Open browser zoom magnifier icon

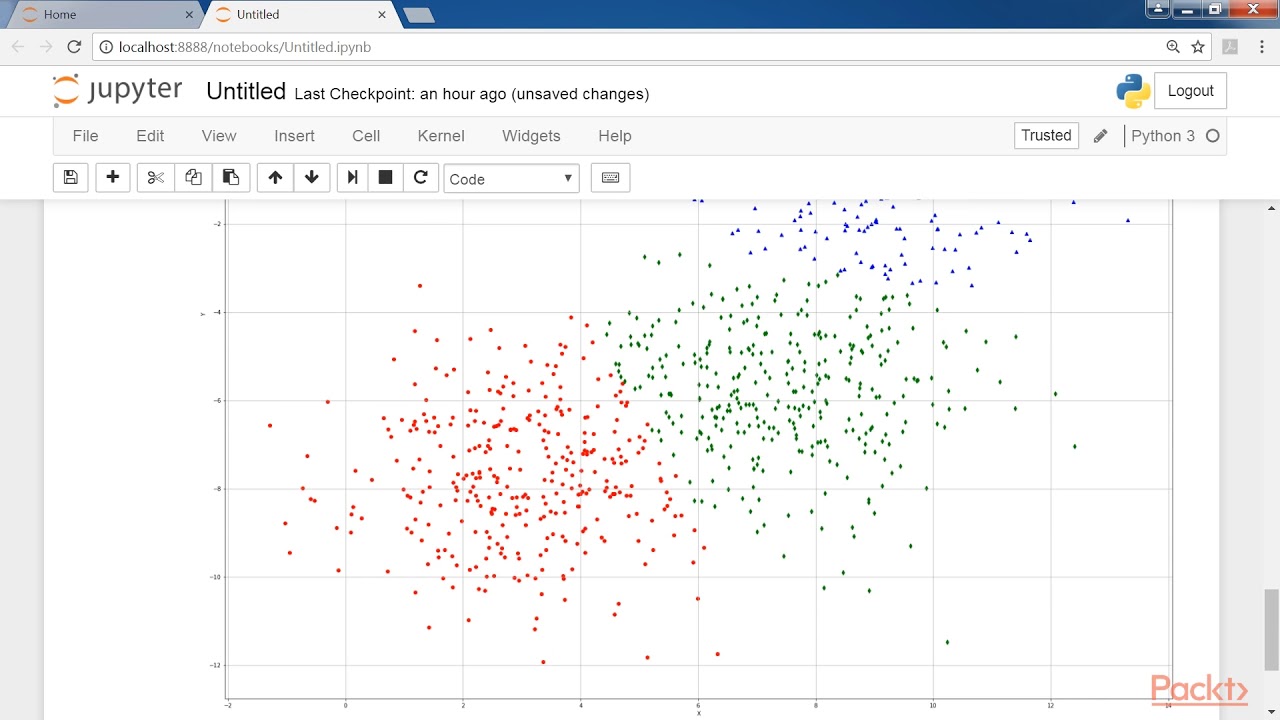pyautogui.click(x=1173, y=47)
